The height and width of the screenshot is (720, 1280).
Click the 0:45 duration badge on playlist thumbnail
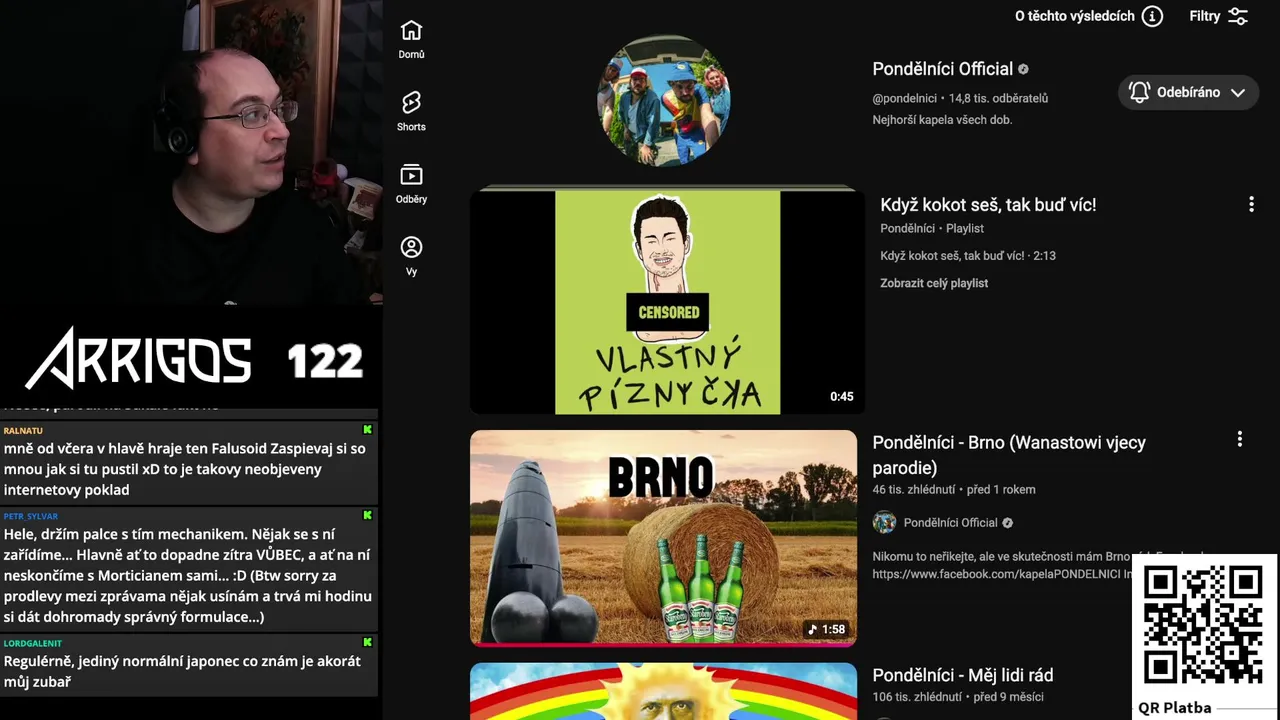[842, 397]
